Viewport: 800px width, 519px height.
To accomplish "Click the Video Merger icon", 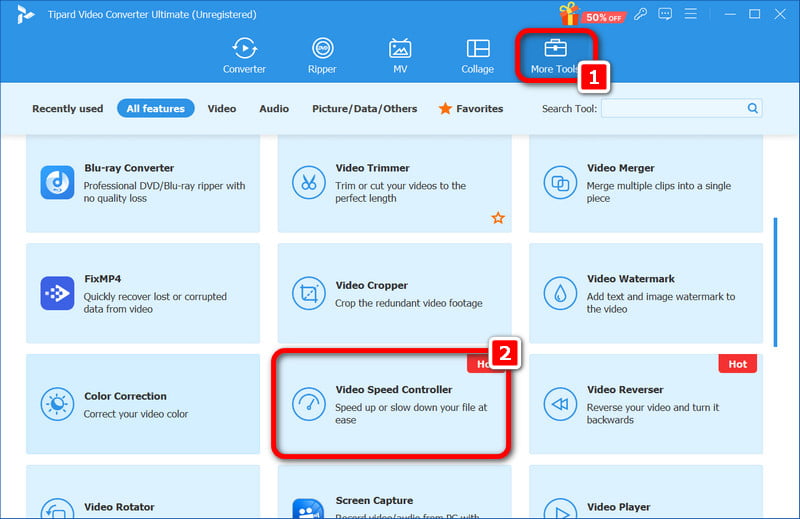I will pyautogui.click(x=560, y=182).
